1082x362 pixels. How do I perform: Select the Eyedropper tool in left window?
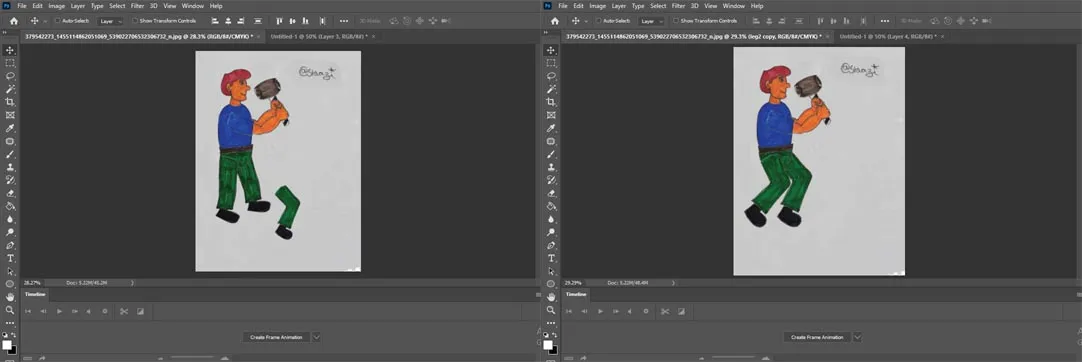pos(10,128)
